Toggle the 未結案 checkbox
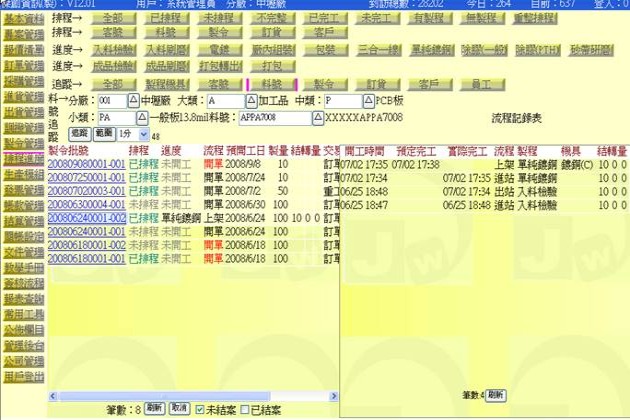Screen dimensions: 630x420 point(200,410)
